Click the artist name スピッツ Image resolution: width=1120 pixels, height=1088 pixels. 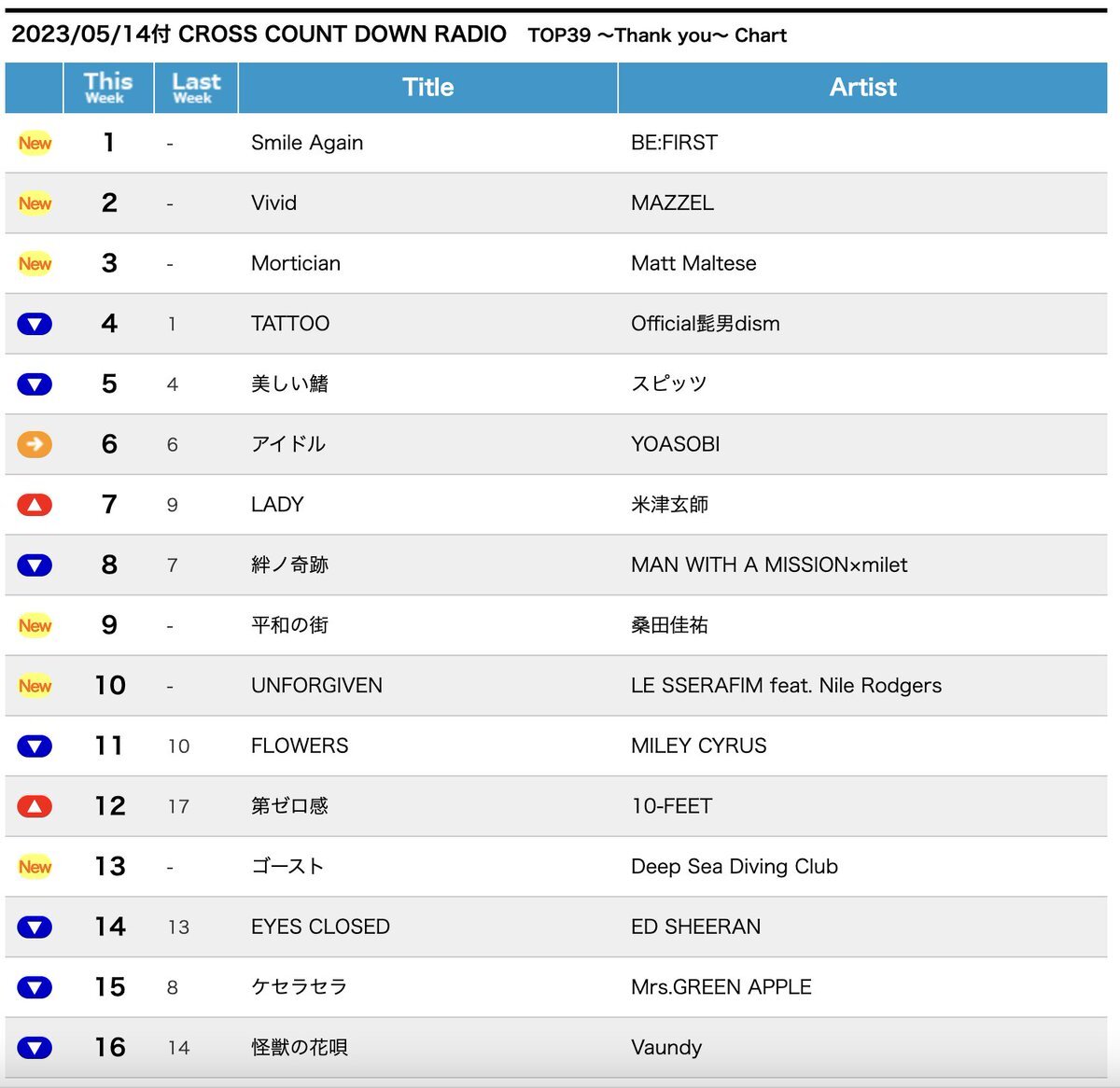point(669,384)
